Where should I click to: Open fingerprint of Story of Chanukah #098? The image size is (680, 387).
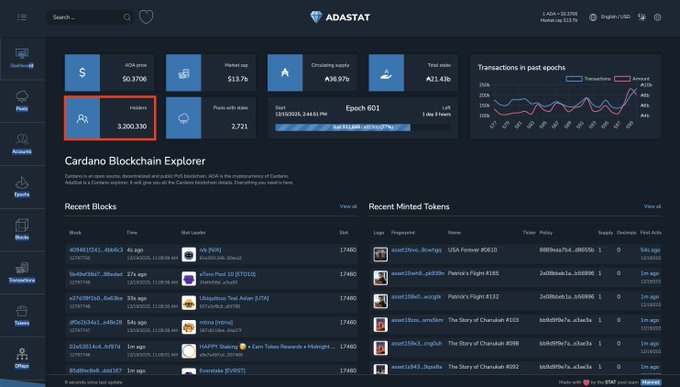coord(416,344)
